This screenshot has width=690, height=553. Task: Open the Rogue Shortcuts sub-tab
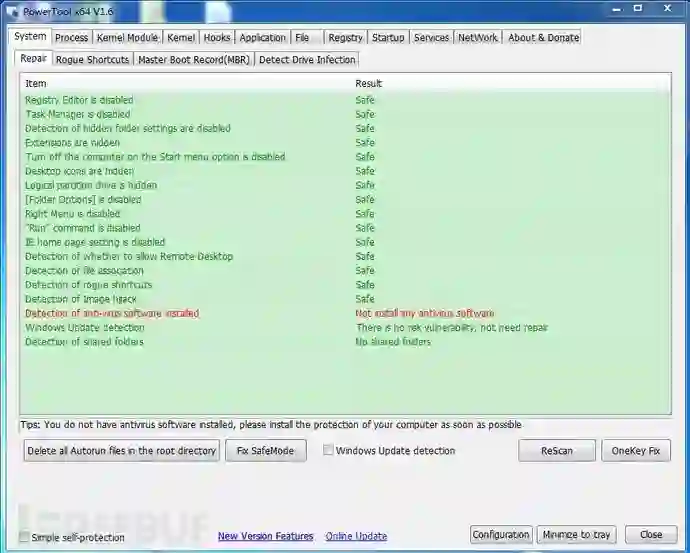click(x=92, y=60)
